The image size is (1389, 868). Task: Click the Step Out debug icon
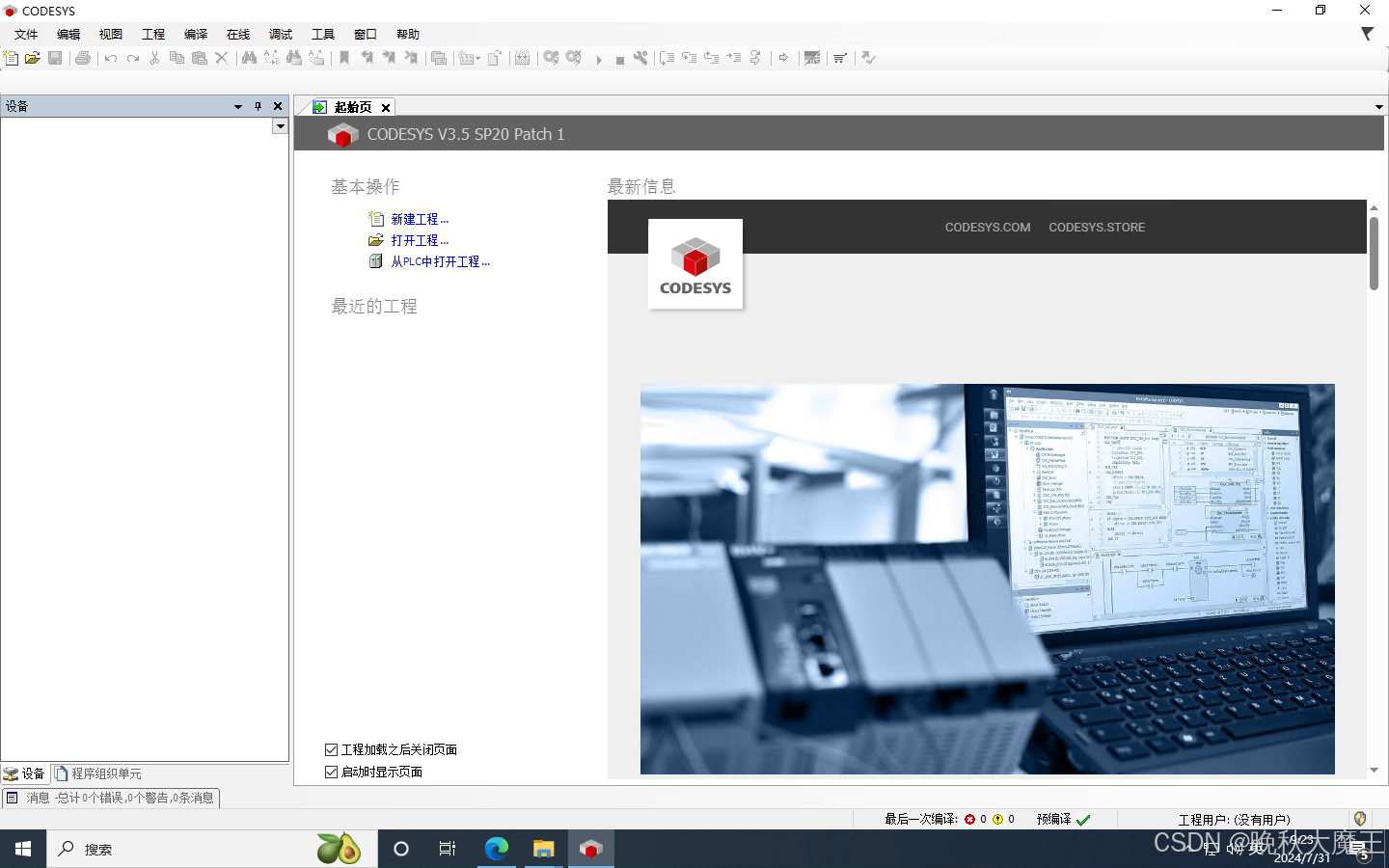click(711, 58)
